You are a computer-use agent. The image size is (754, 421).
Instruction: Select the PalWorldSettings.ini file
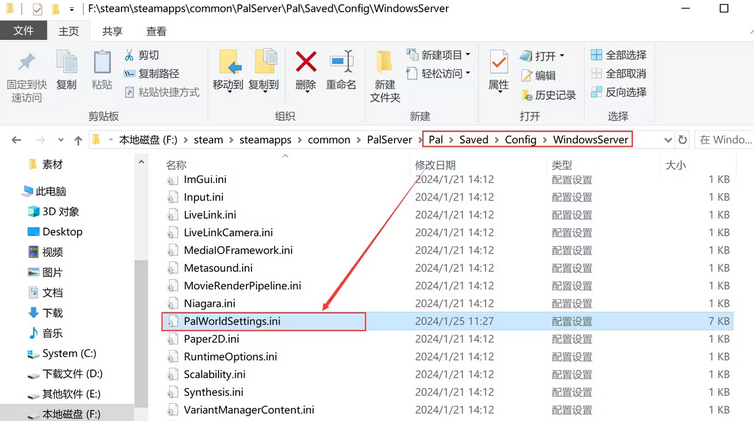tap(232, 322)
